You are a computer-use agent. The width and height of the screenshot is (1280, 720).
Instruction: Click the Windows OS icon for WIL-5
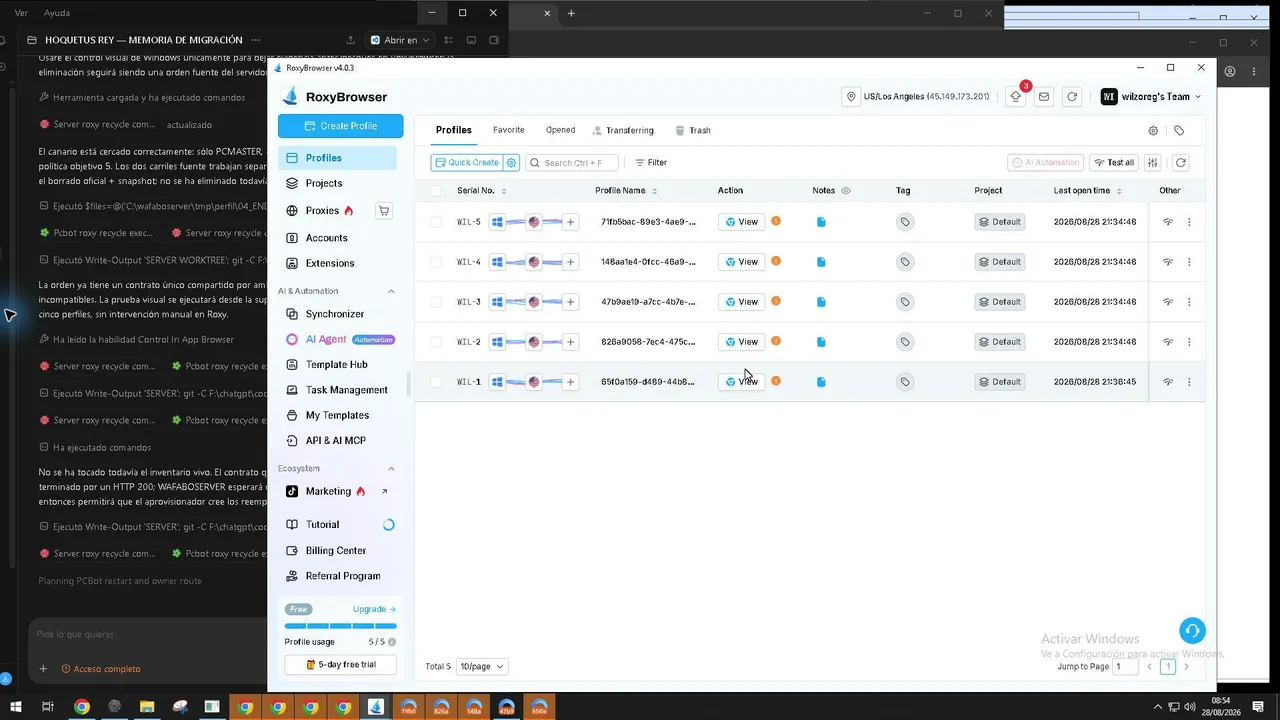[x=497, y=222]
